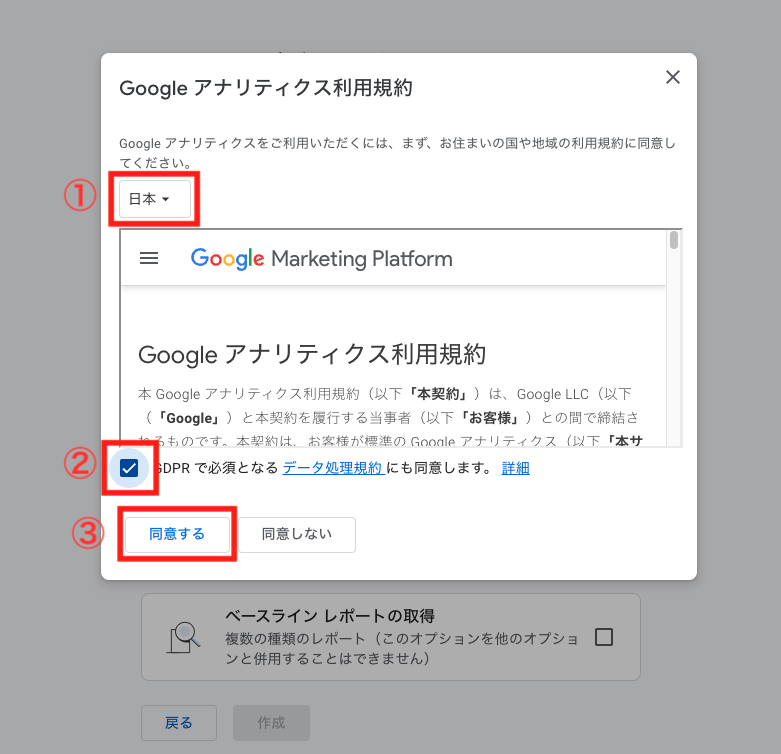781x754 pixels.
Task: Click the circled number ① annotation
Action: click(x=80, y=195)
